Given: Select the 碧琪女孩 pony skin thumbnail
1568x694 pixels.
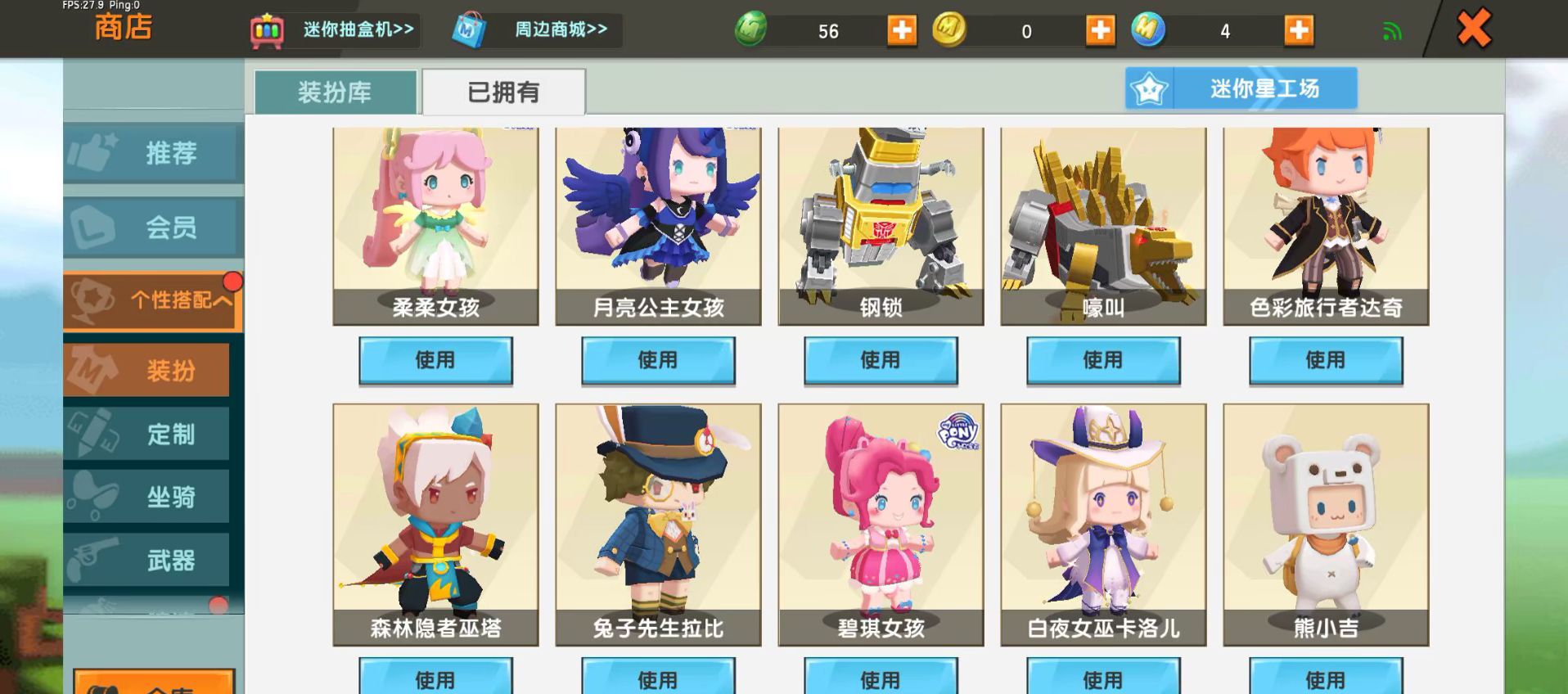Looking at the screenshot, I should click(x=881, y=525).
